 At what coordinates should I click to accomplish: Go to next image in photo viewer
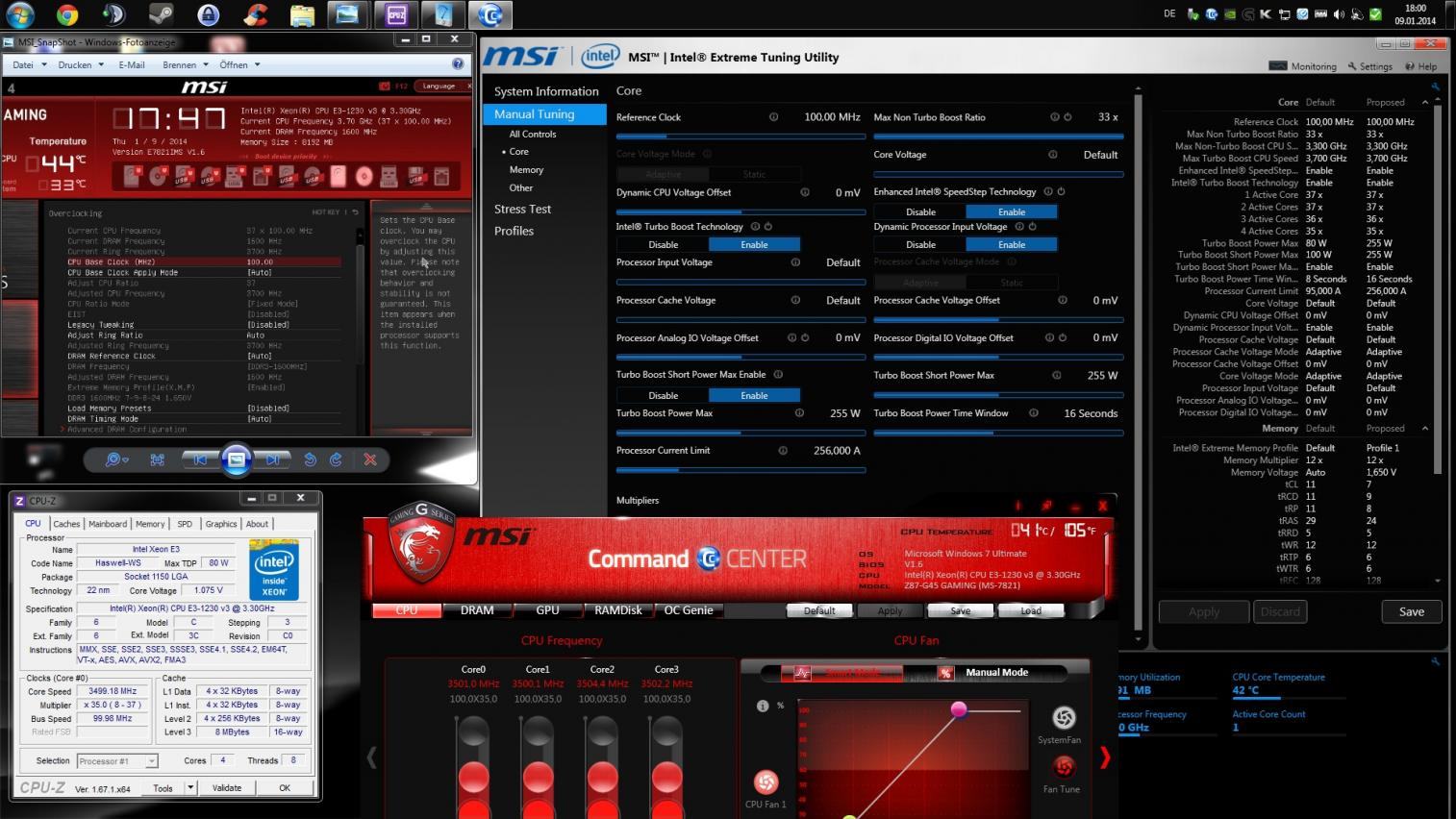coord(273,459)
